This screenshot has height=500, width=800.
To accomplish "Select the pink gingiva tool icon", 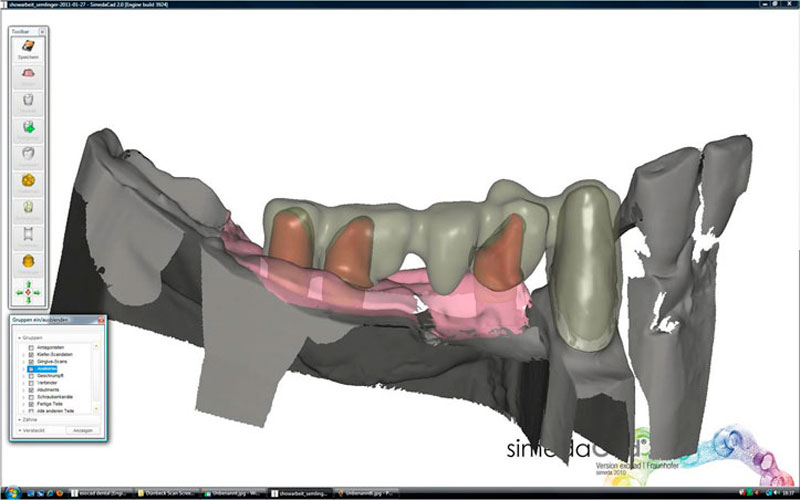I will point(28,74).
